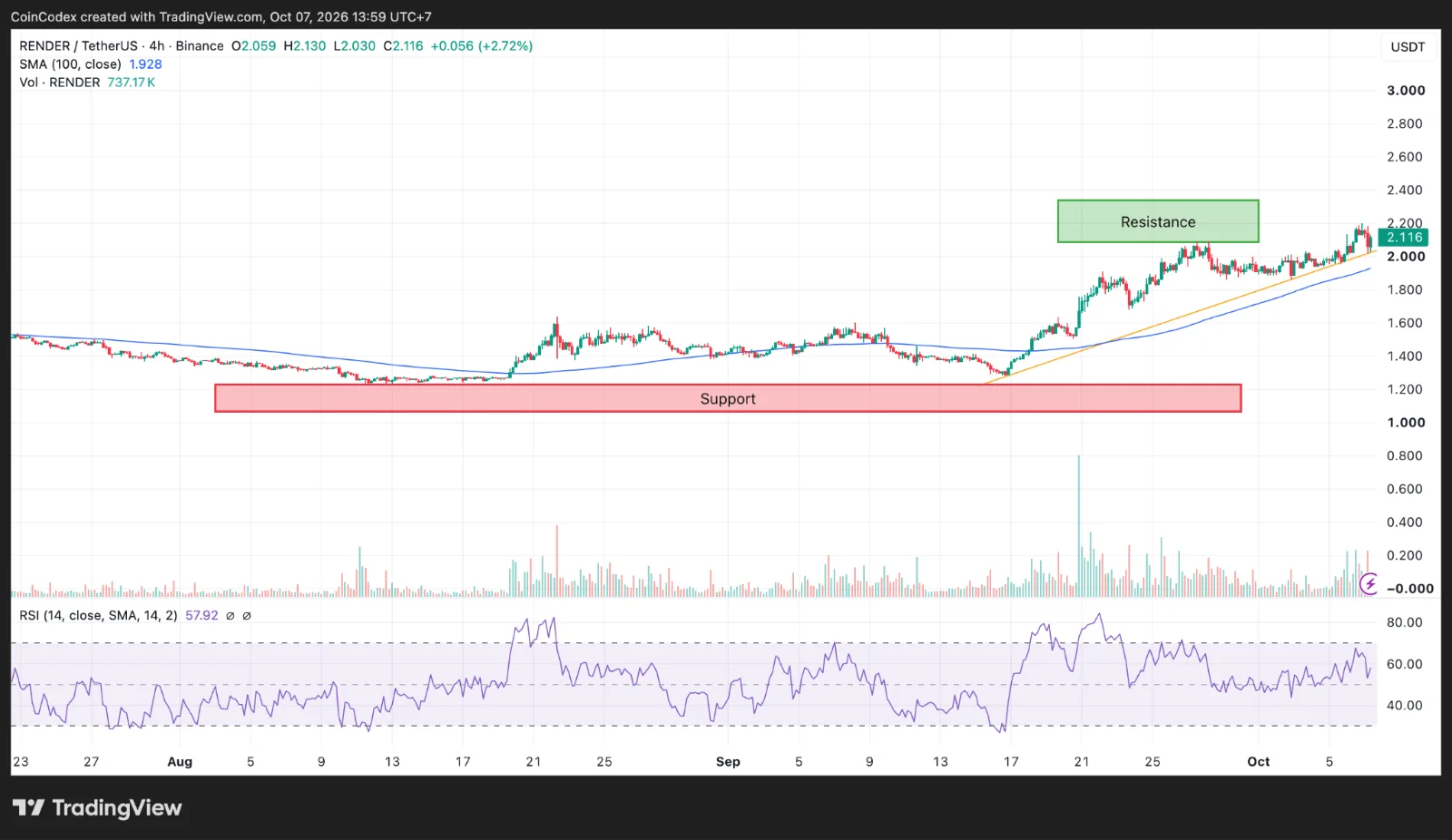Click the 1.200 price axis label

click(x=1405, y=389)
